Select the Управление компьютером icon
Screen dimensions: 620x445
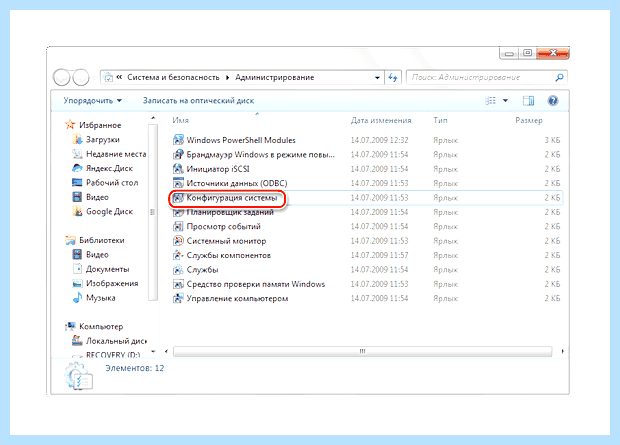[178, 298]
